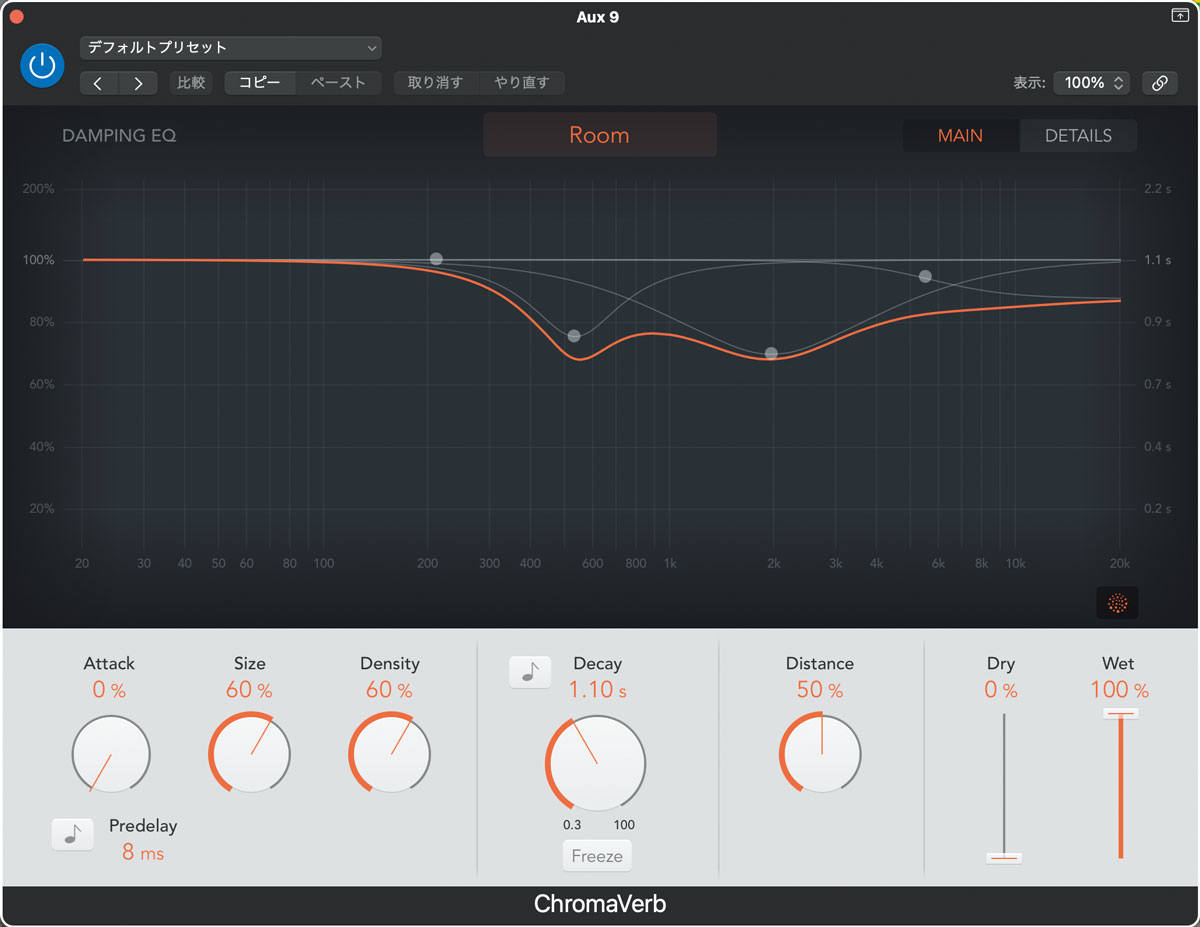Screen dimensions: 1200x927
Task: Click the Predelay 8 ms value
Action: click(x=143, y=853)
